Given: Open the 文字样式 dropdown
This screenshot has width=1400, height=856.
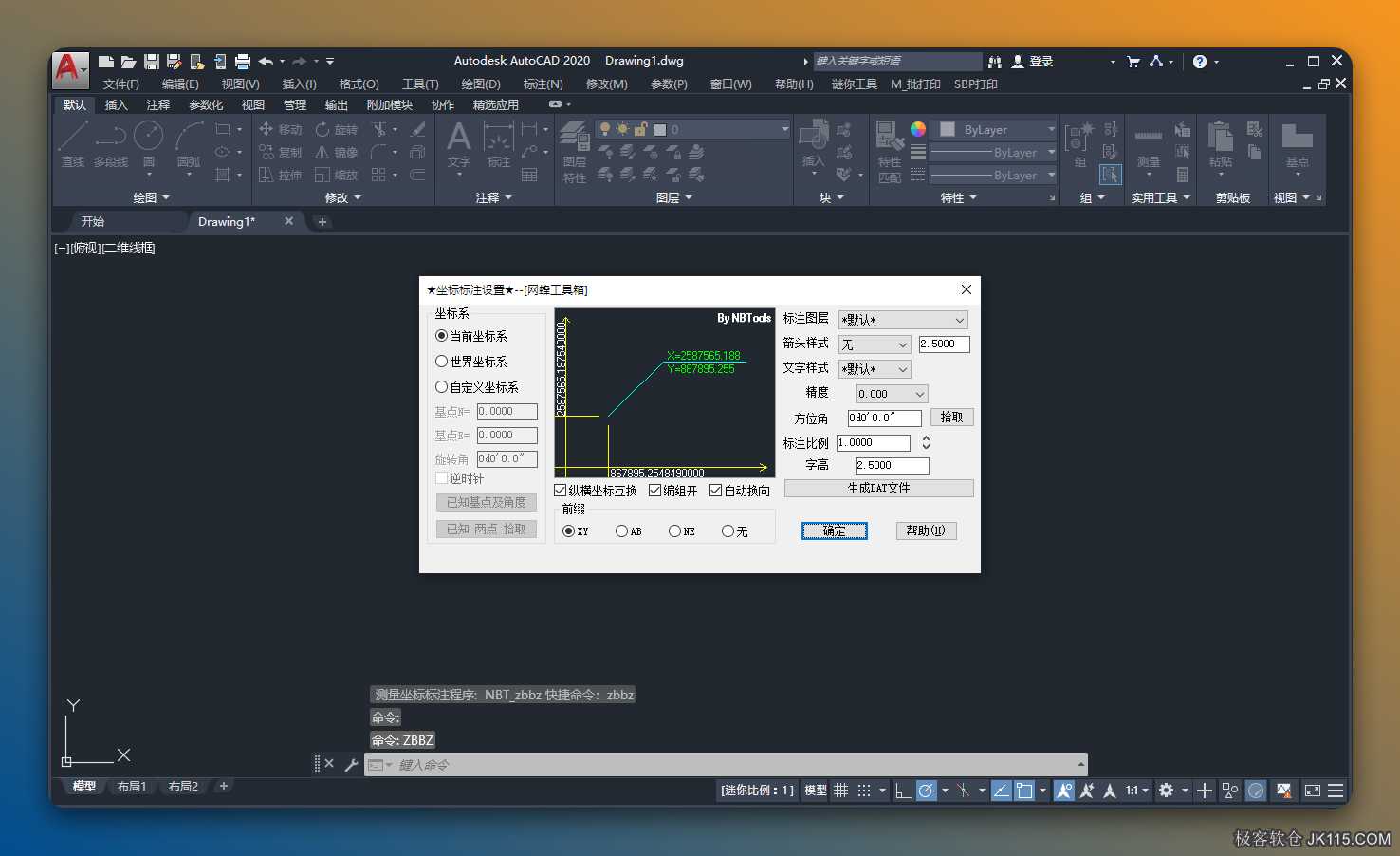Looking at the screenshot, I should click(875, 369).
